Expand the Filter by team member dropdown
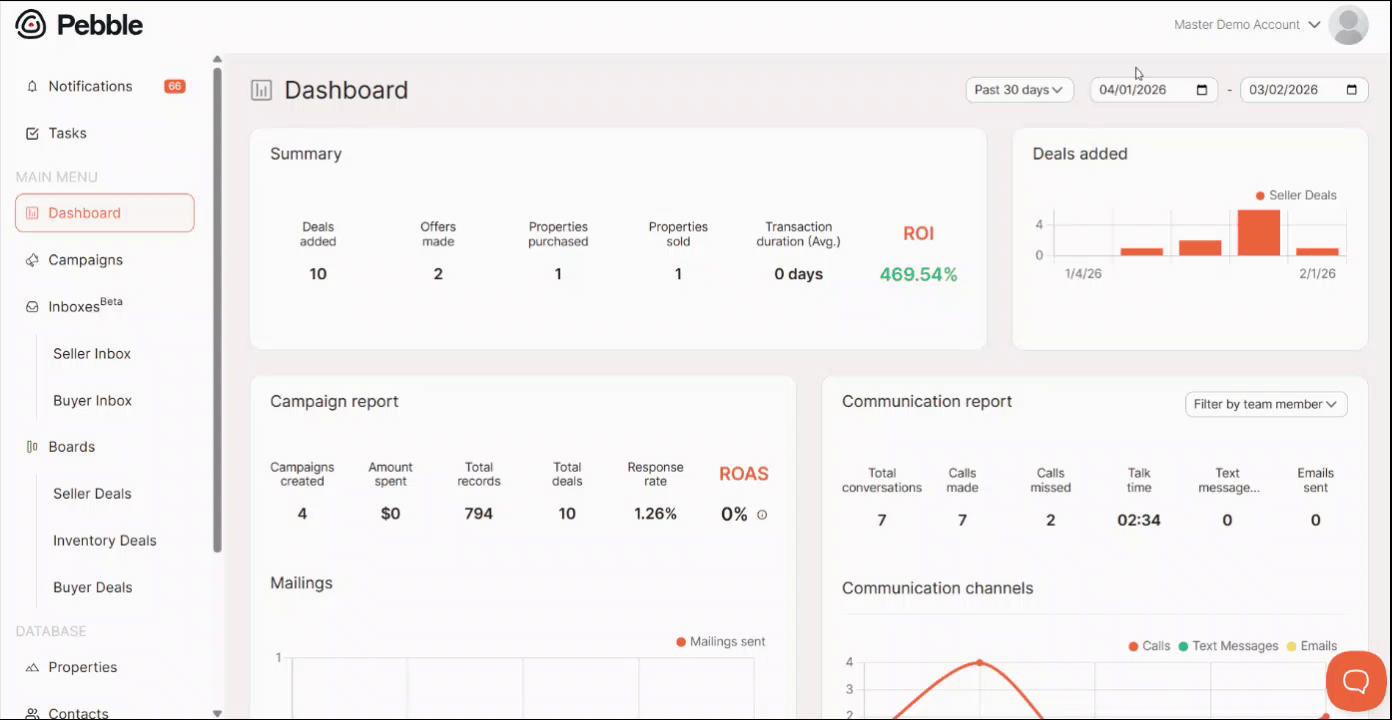The width and height of the screenshot is (1392, 720). [x=1266, y=404]
